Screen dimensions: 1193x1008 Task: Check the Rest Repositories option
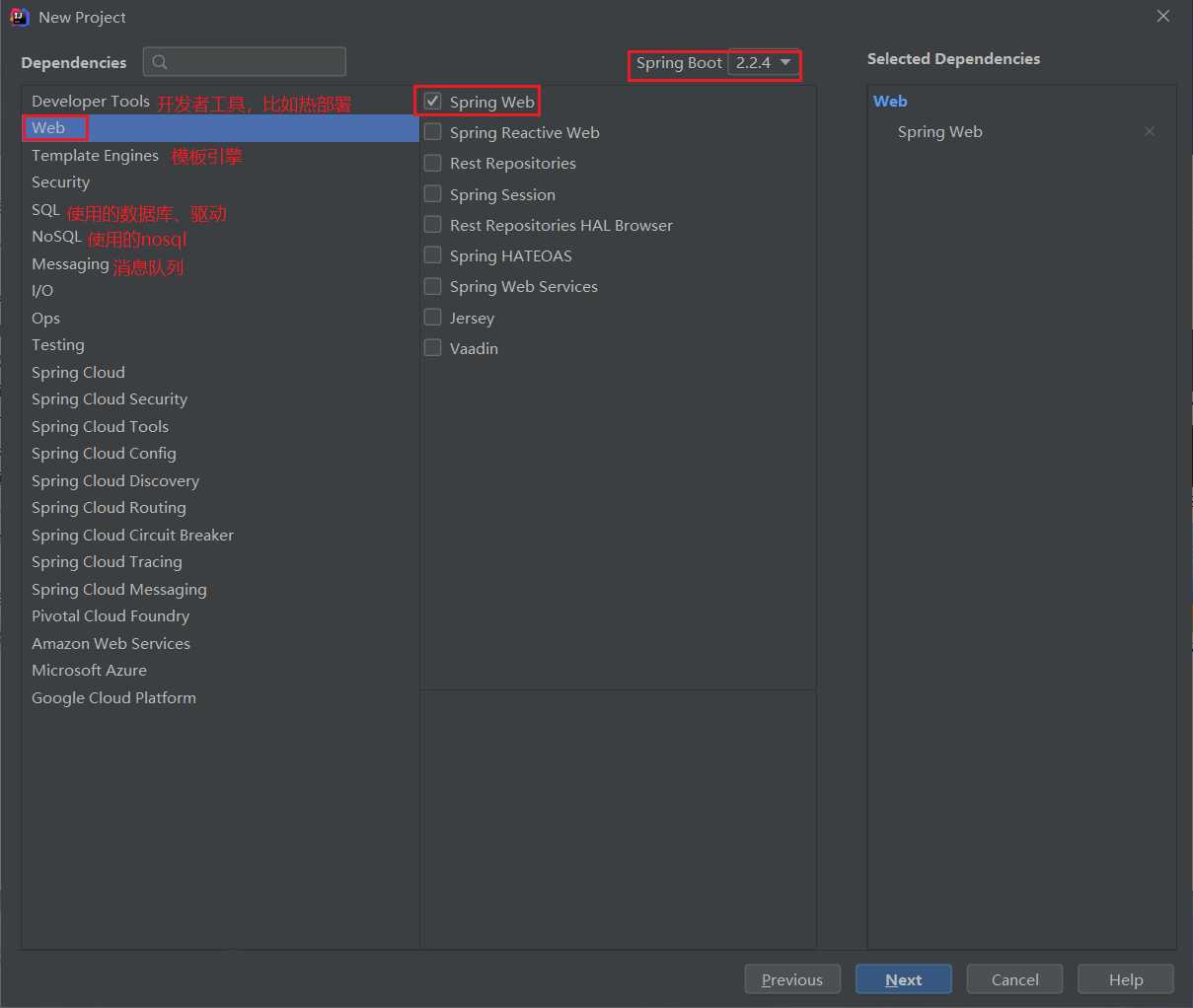tap(432, 162)
